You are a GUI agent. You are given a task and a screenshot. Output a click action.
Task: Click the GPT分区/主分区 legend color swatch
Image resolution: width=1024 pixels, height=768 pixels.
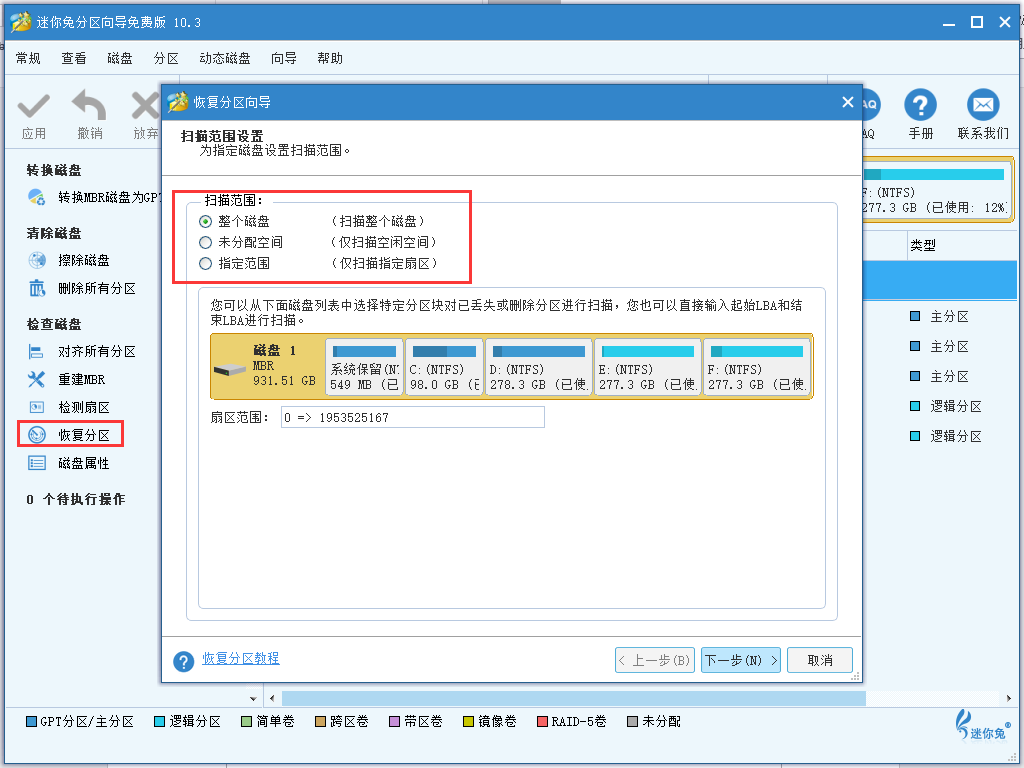pos(31,722)
